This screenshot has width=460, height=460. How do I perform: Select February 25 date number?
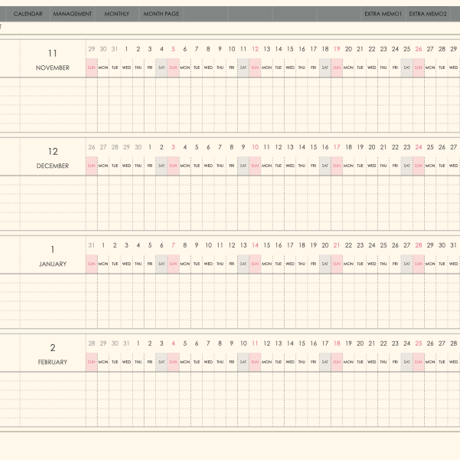pos(419,343)
